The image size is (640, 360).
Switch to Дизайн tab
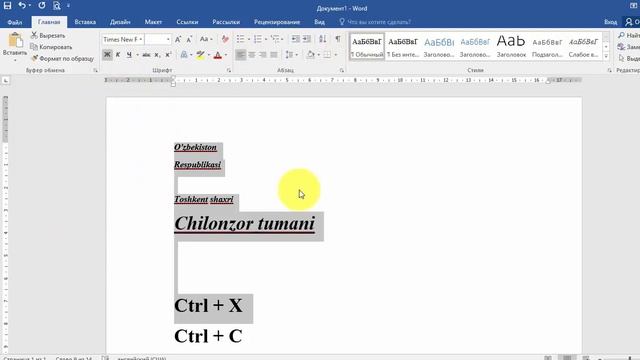120,22
